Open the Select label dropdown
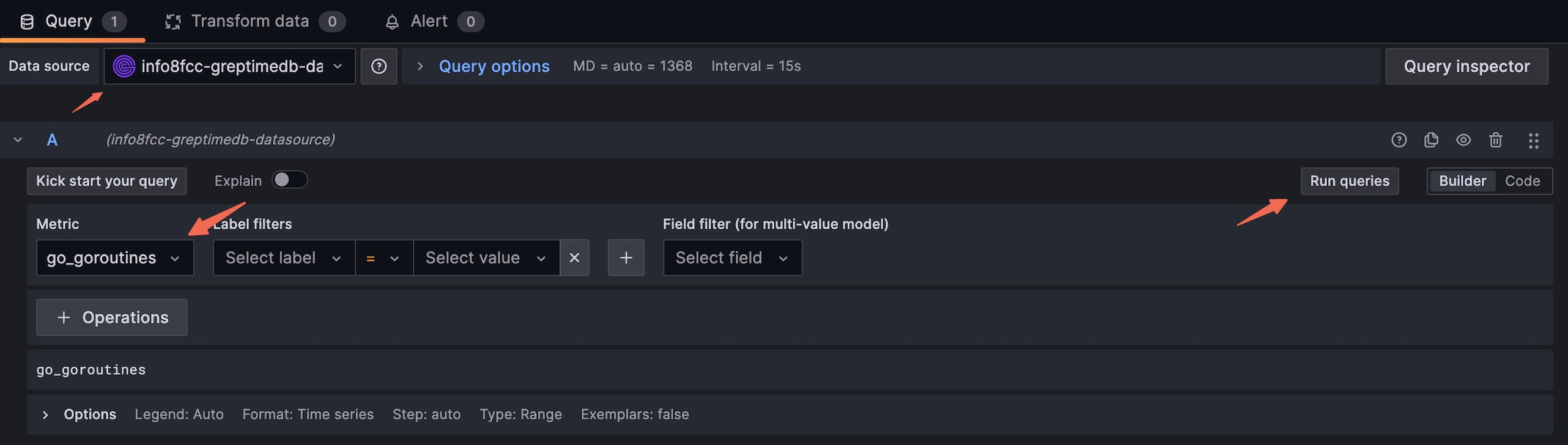The width and height of the screenshot is (1568, 445). point(283,257)
